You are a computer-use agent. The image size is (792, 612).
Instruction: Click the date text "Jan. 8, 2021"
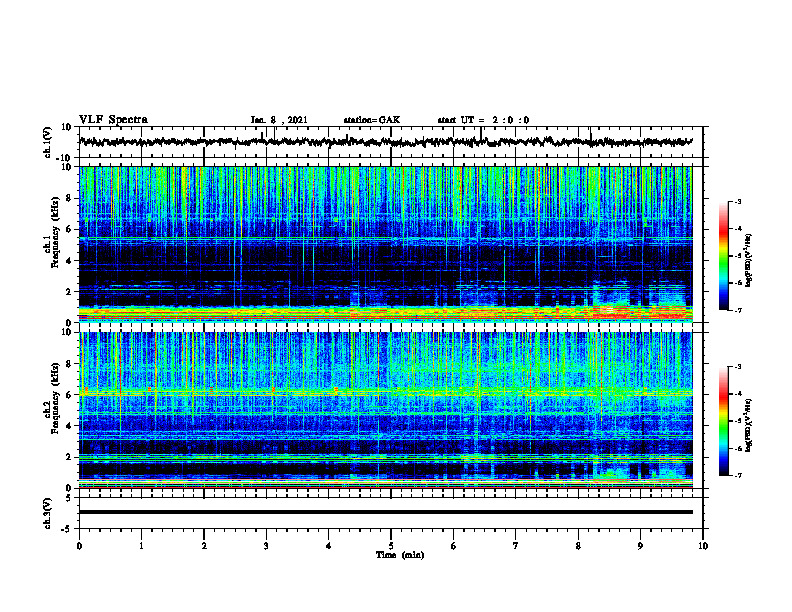[279, 120]
